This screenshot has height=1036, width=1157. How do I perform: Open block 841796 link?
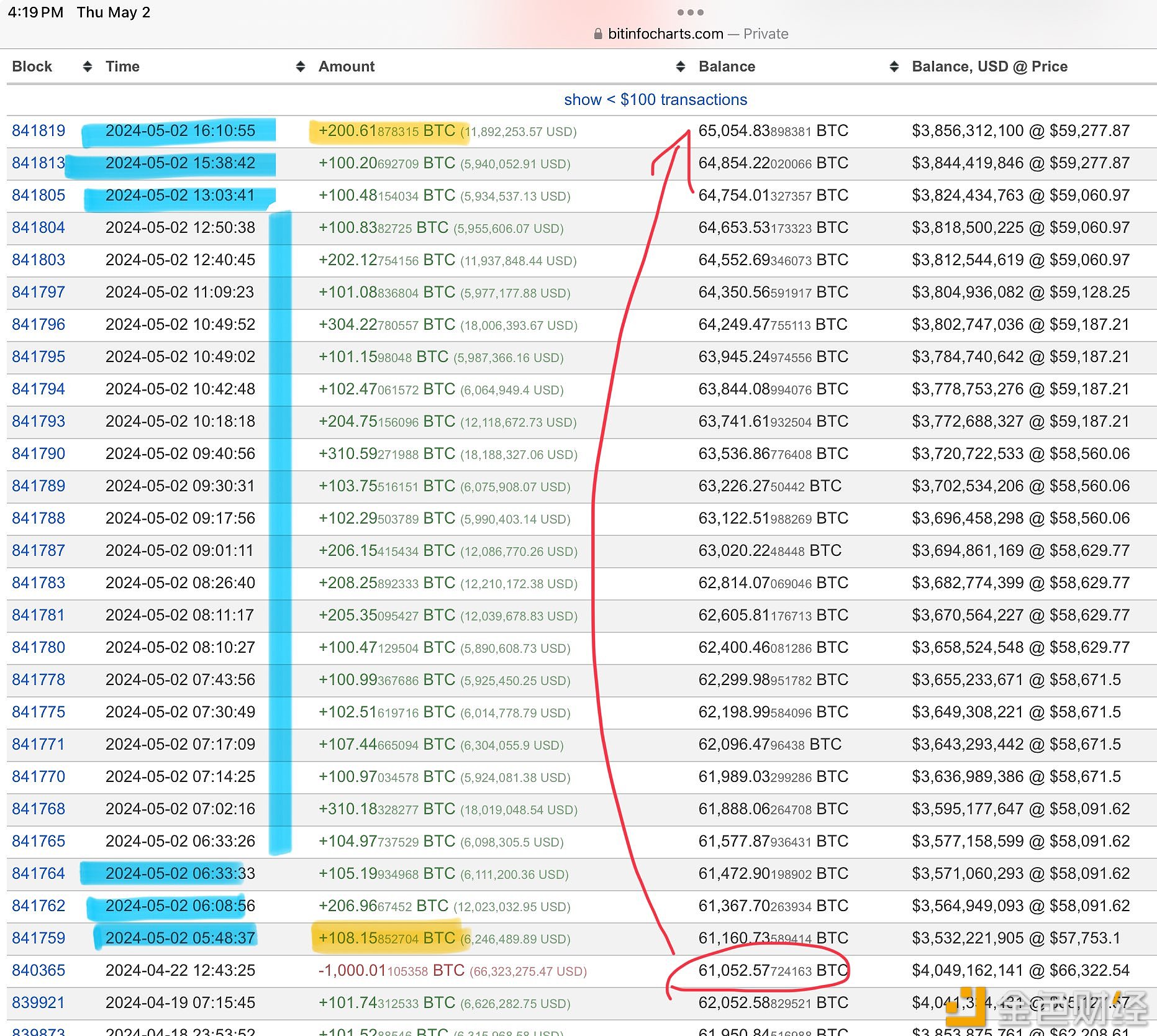[x=39, y=324]
